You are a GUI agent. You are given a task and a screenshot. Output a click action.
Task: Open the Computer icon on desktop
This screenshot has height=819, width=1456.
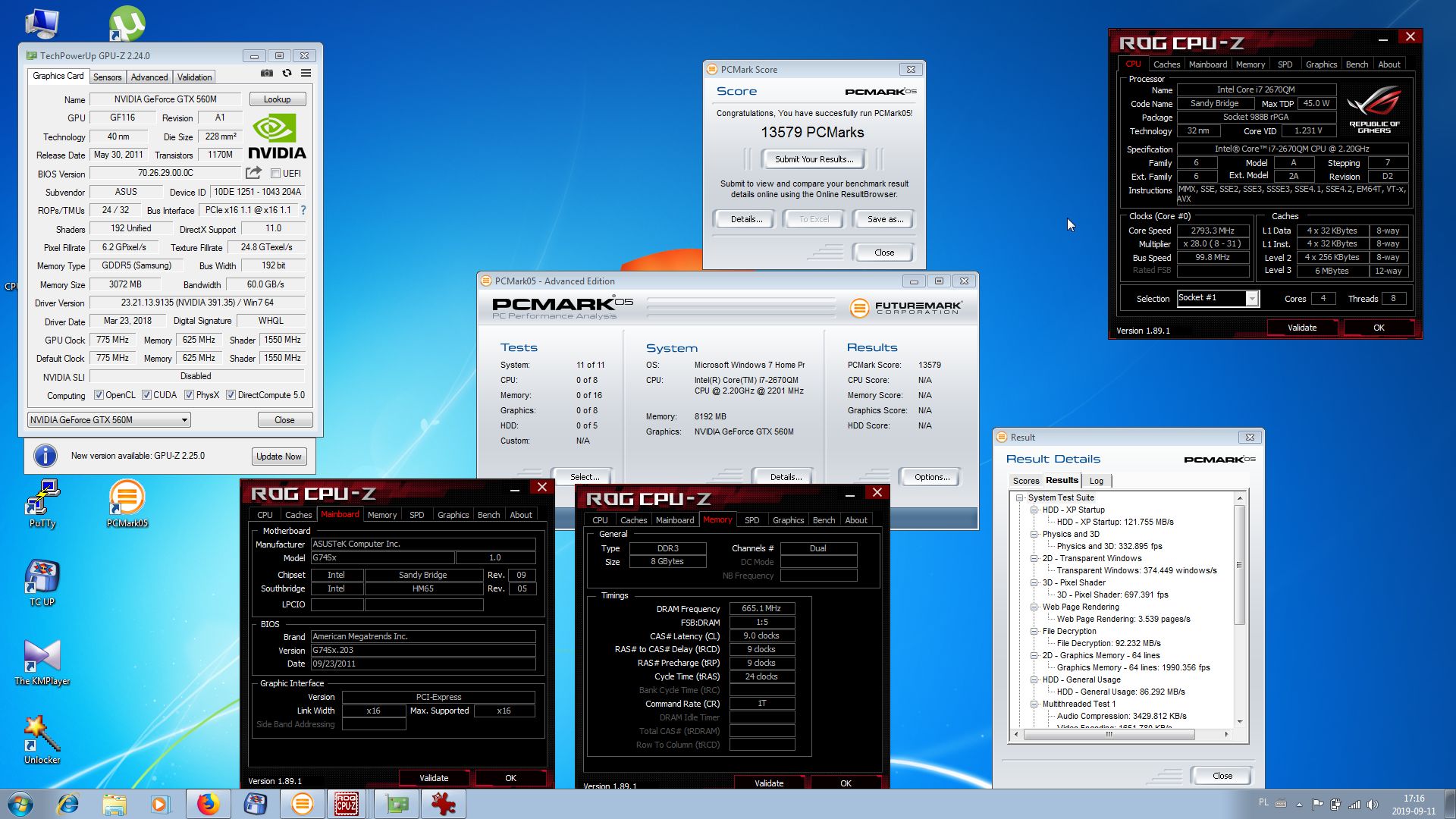42,23
